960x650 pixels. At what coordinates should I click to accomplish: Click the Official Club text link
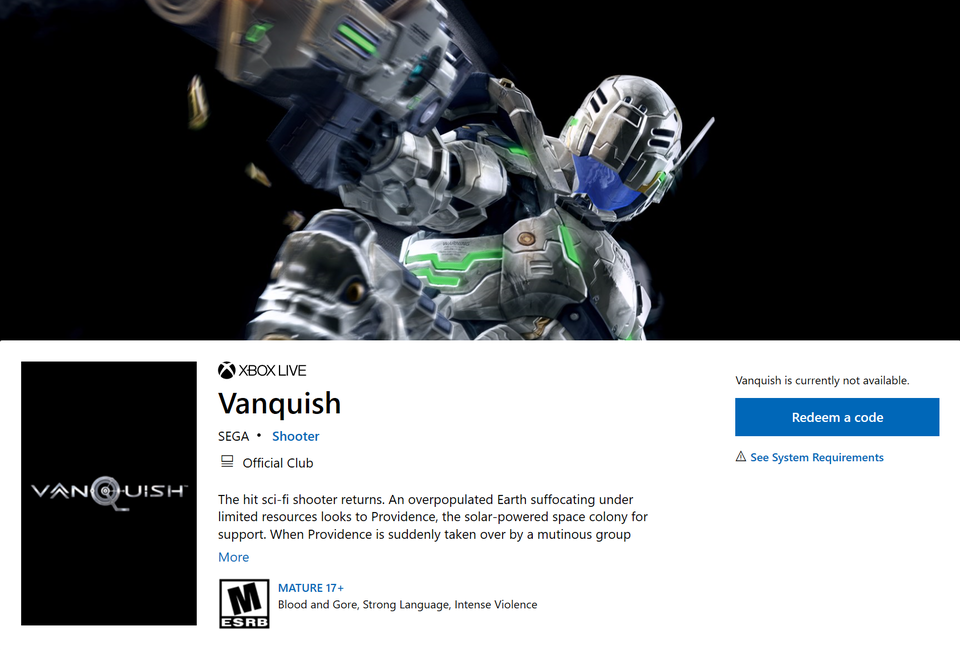tap(278, 463)
